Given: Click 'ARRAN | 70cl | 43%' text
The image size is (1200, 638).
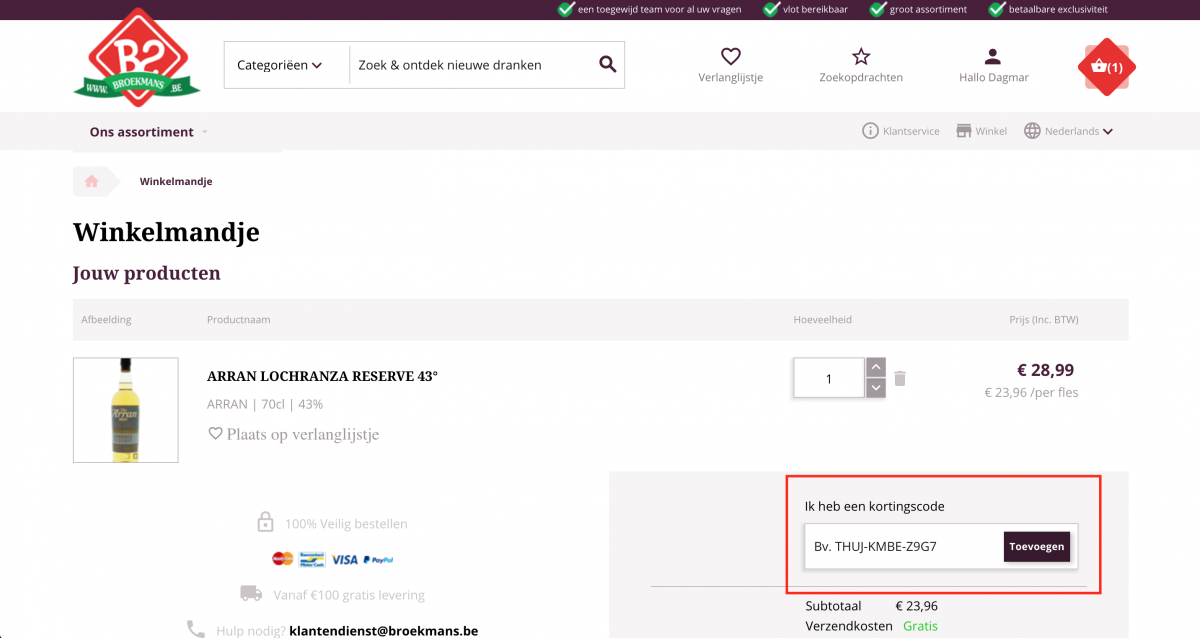Looking at the screenshot, I should (x=265, y=404).
